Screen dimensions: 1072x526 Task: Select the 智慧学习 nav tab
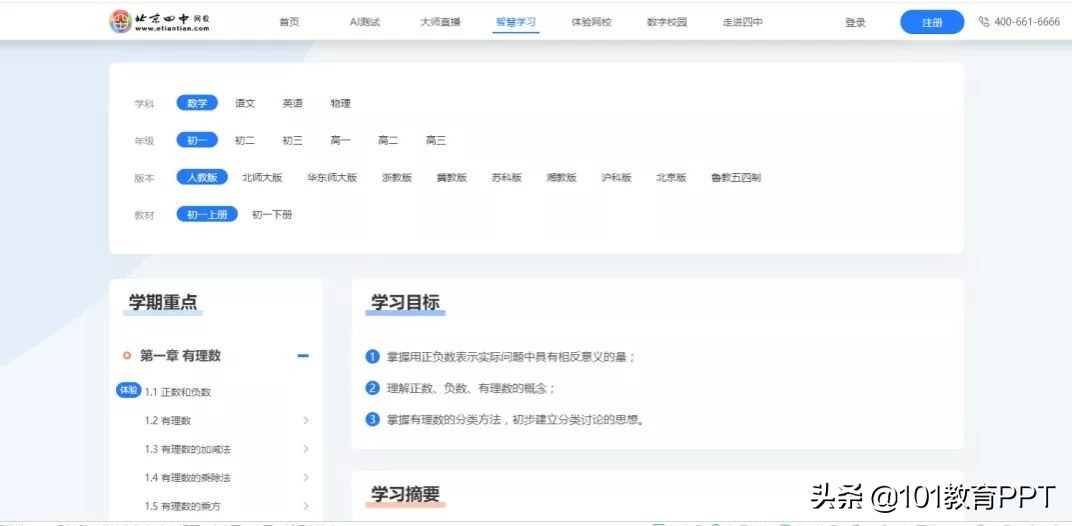point(516,22)
